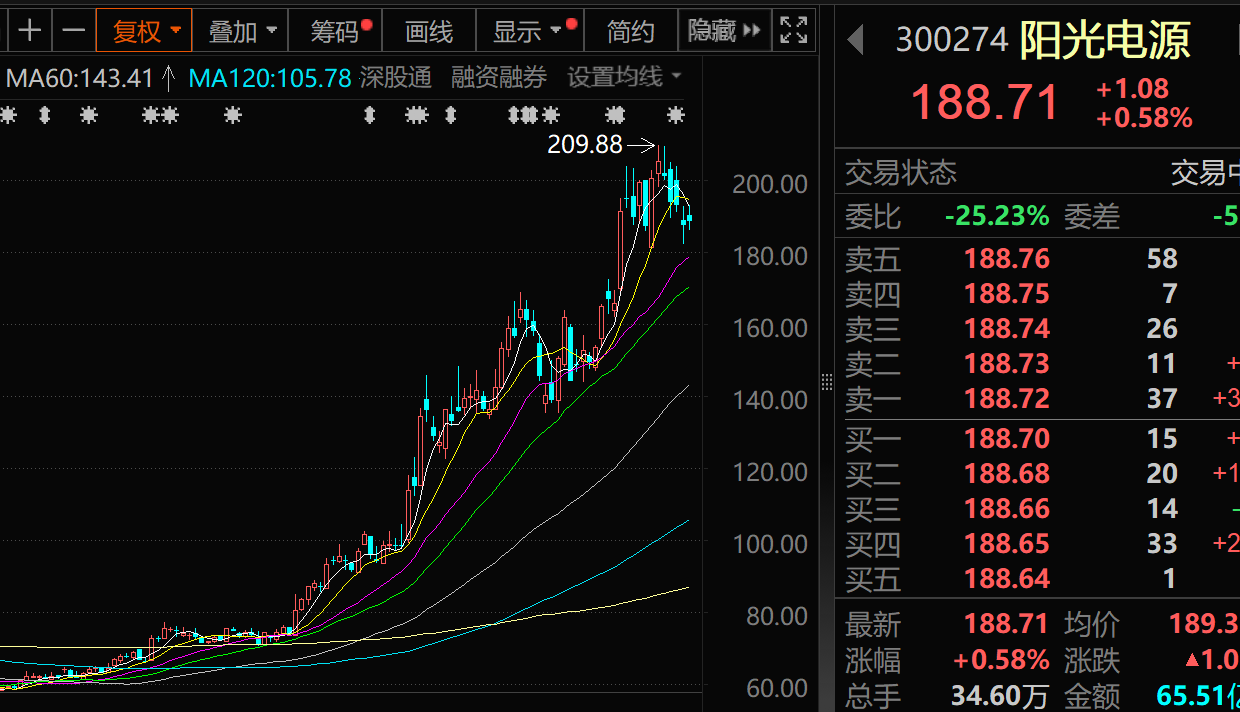Click the 融资融券 margin trading link
Screen dimensions: 1240x712
498,77
